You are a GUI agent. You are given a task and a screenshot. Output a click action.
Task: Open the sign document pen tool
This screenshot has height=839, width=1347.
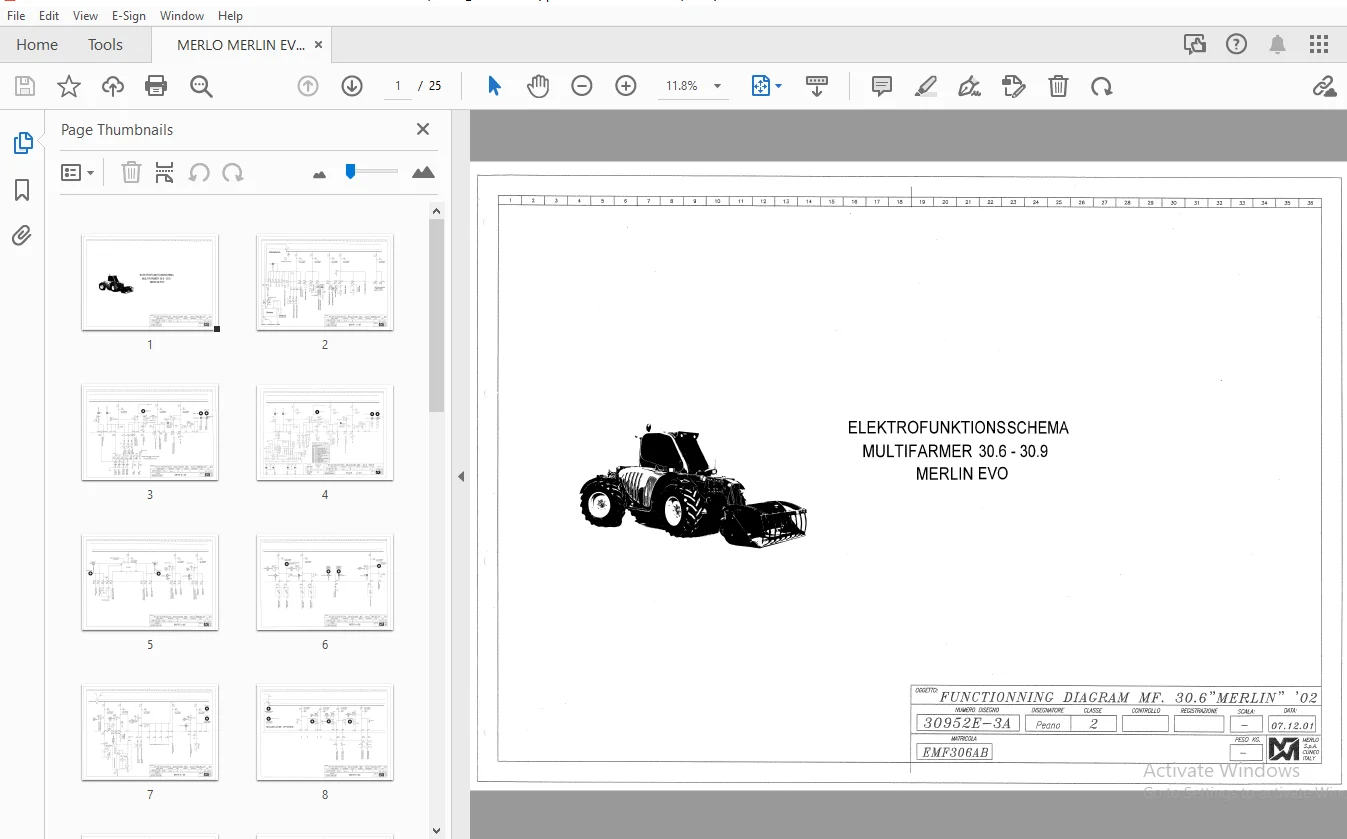969,86
